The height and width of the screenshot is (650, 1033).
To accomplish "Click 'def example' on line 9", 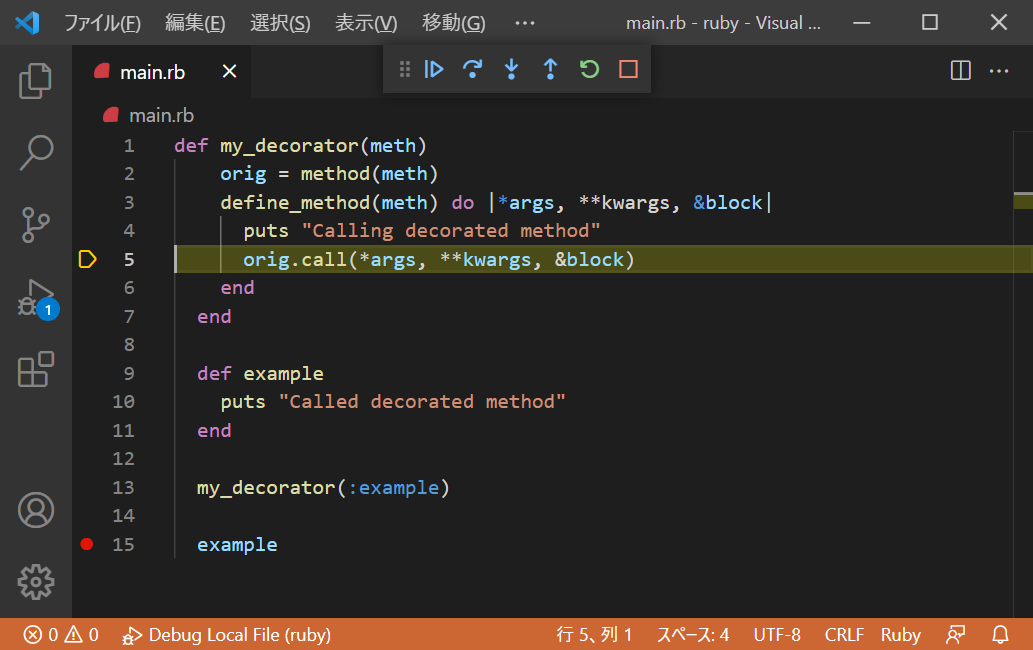I will coord(260,373).
